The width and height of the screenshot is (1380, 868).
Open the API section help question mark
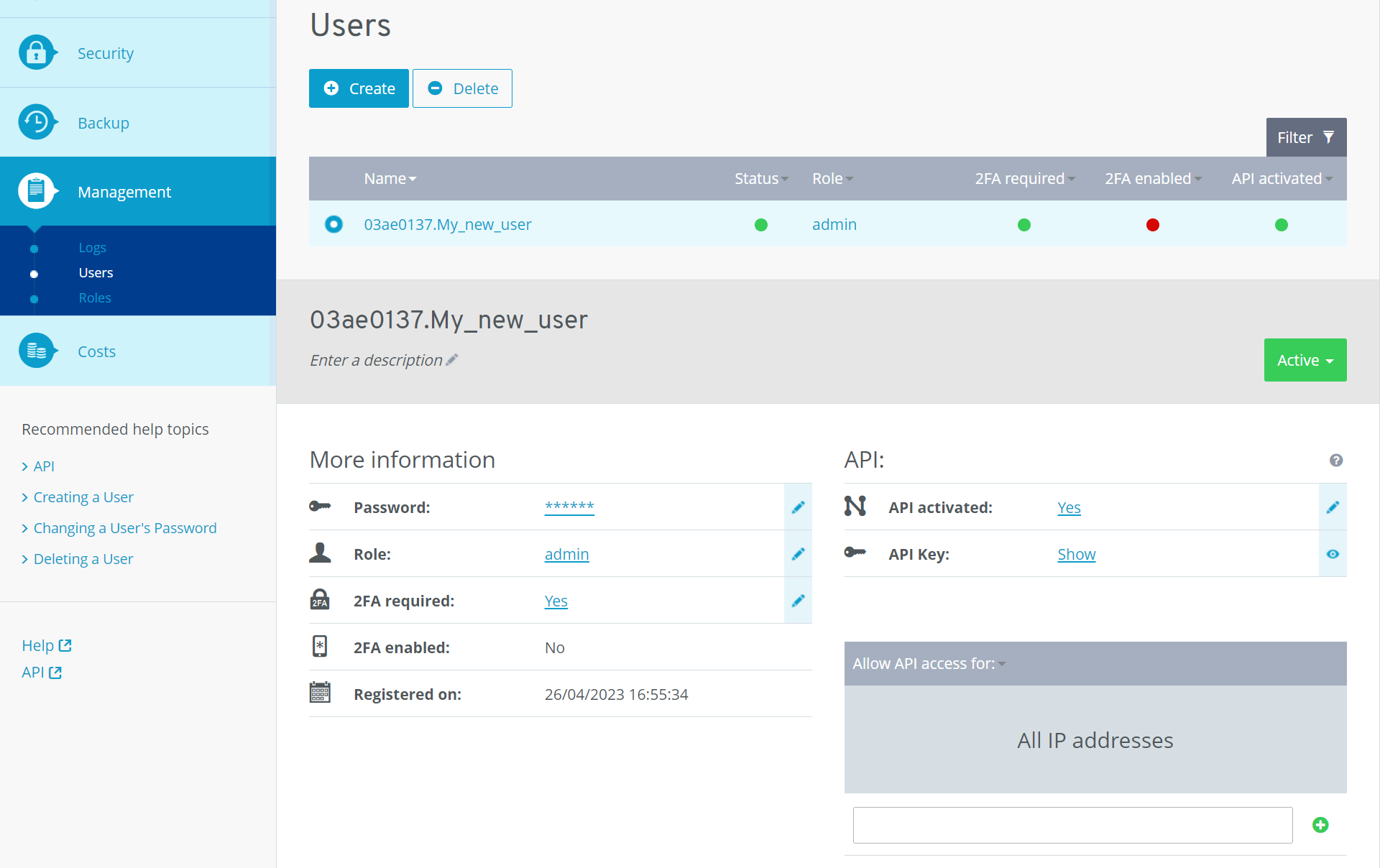click(1336, 461)
